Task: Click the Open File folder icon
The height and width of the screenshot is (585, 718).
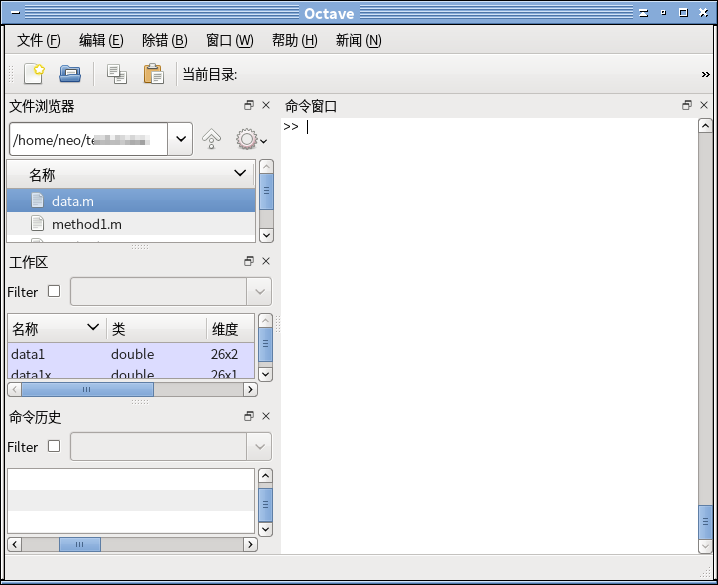Action: click(69, 74)
